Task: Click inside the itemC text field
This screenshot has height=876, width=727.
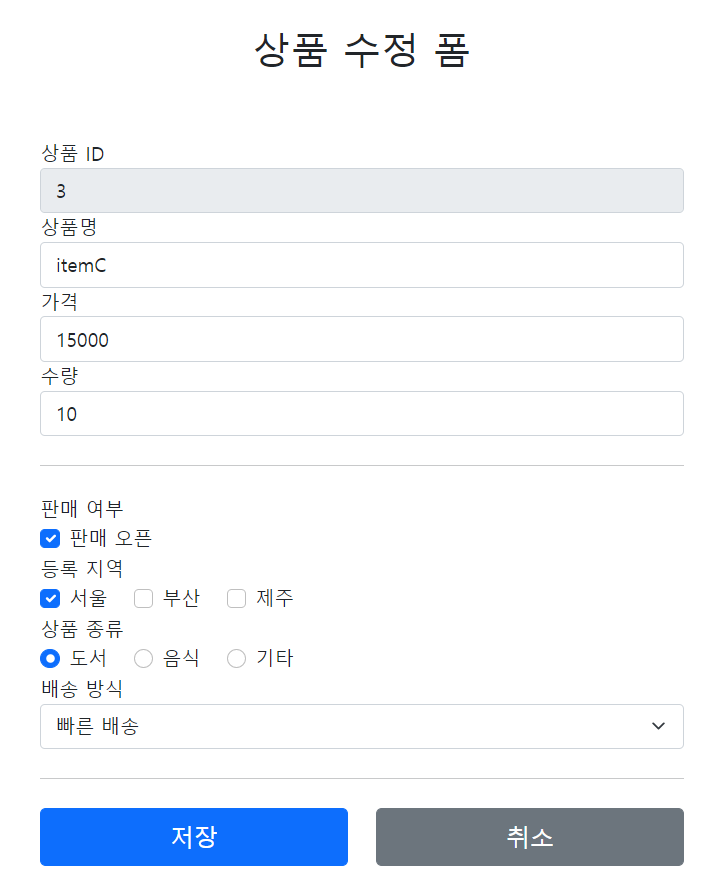Action: pos(361,264)
